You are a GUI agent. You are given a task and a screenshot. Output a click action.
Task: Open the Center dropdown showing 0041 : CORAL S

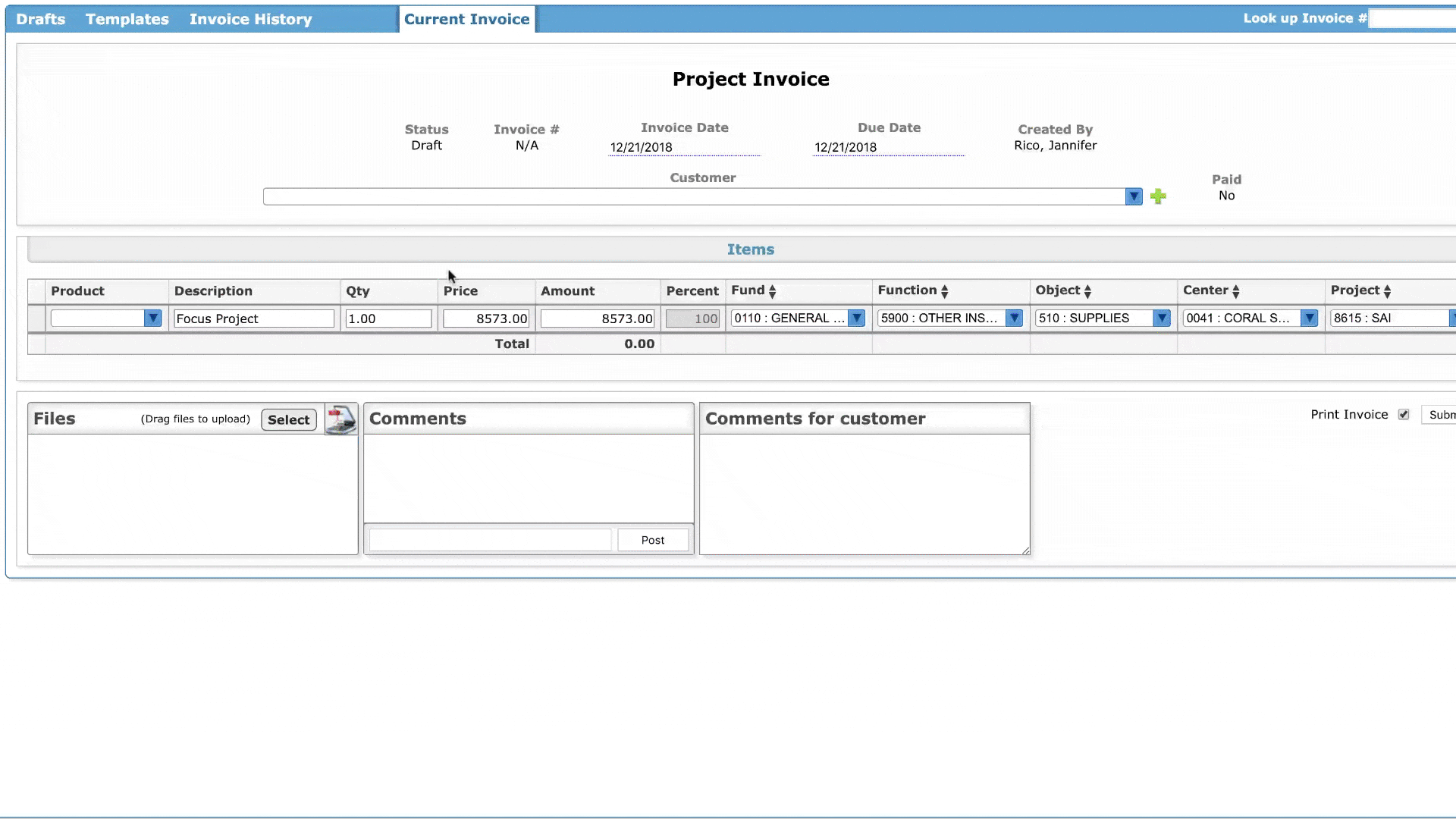coord(1309,318)
